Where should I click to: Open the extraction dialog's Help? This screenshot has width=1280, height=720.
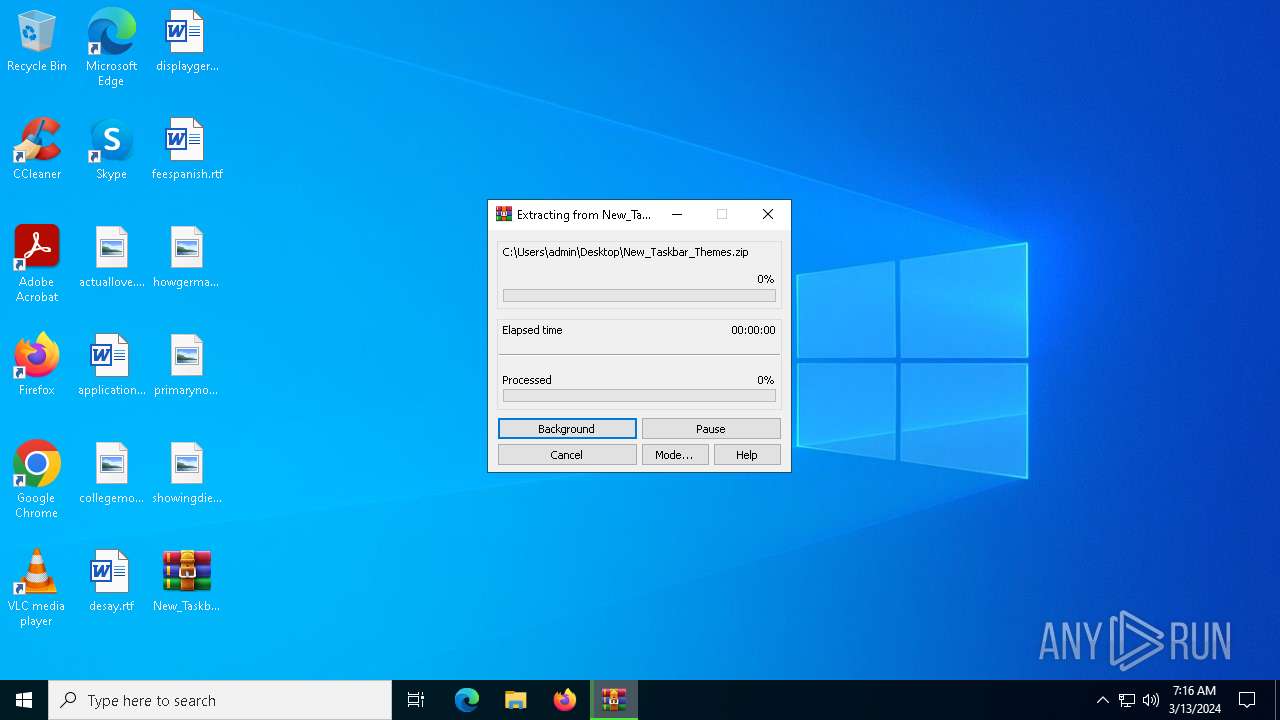747,455
